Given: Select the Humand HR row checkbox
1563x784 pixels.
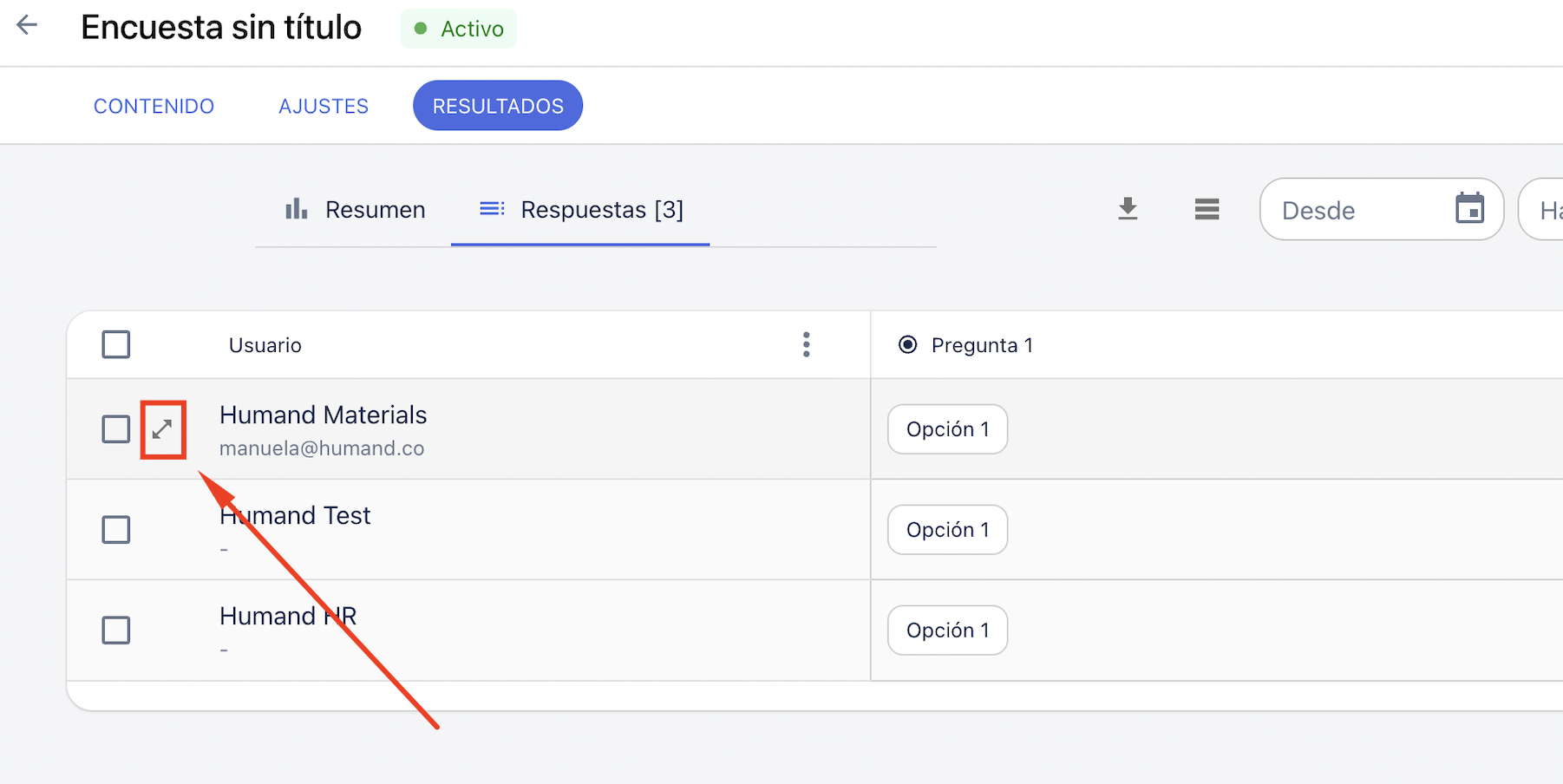Looking at the screenshot, I should tap(116, 630).
